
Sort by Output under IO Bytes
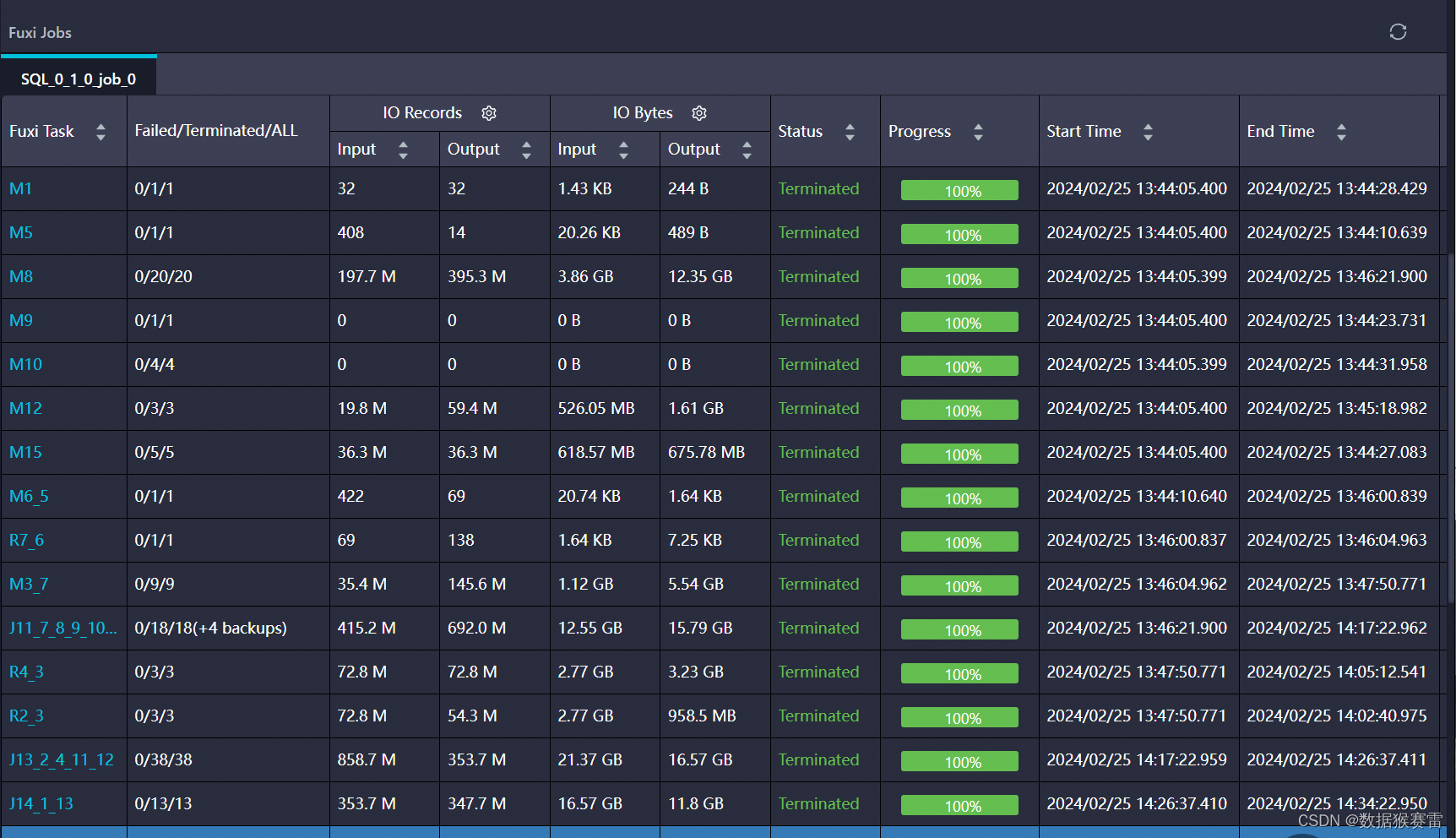click(747, 150)
